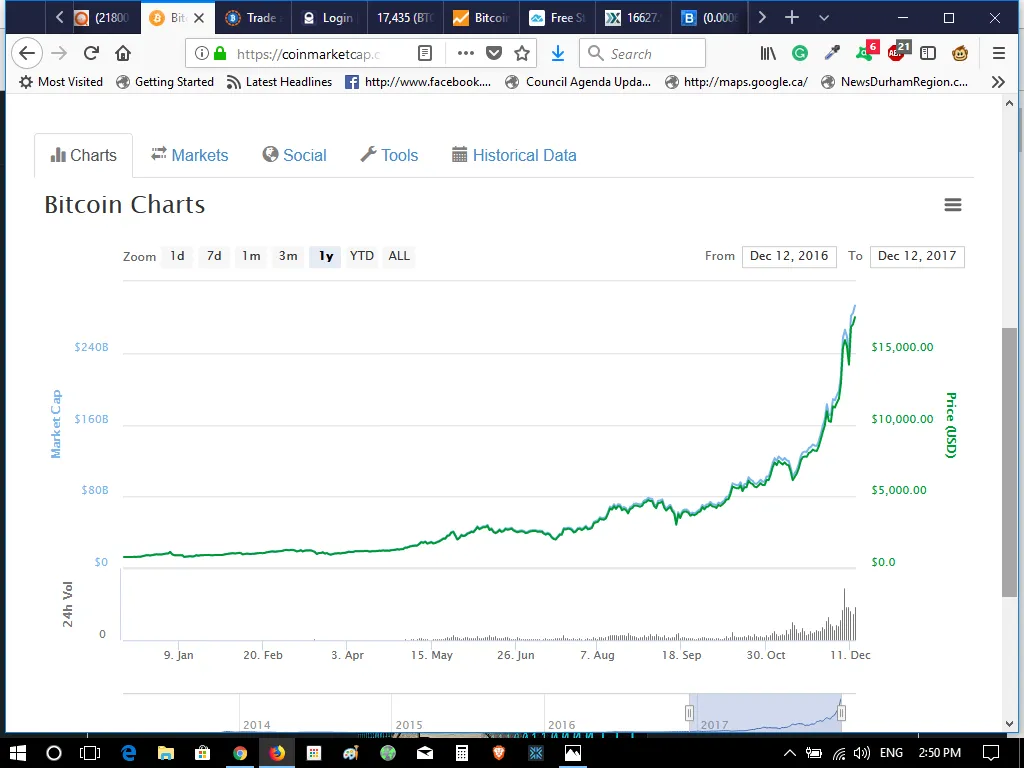Switch to the Login browser tab
The height and width of the screenshot is (768, 1024).
point(329,18)
